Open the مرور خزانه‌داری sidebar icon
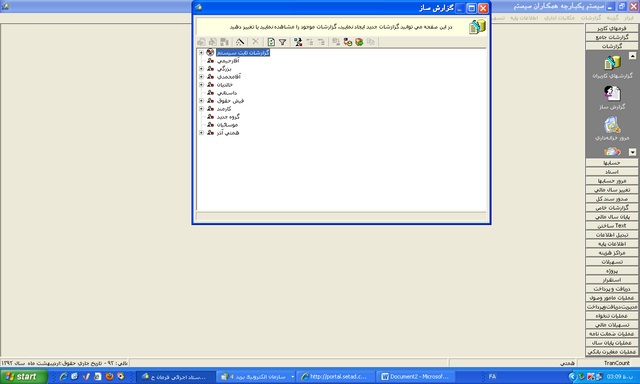The height and width of the screenshot is (384, 640). (x=612, y=128)
